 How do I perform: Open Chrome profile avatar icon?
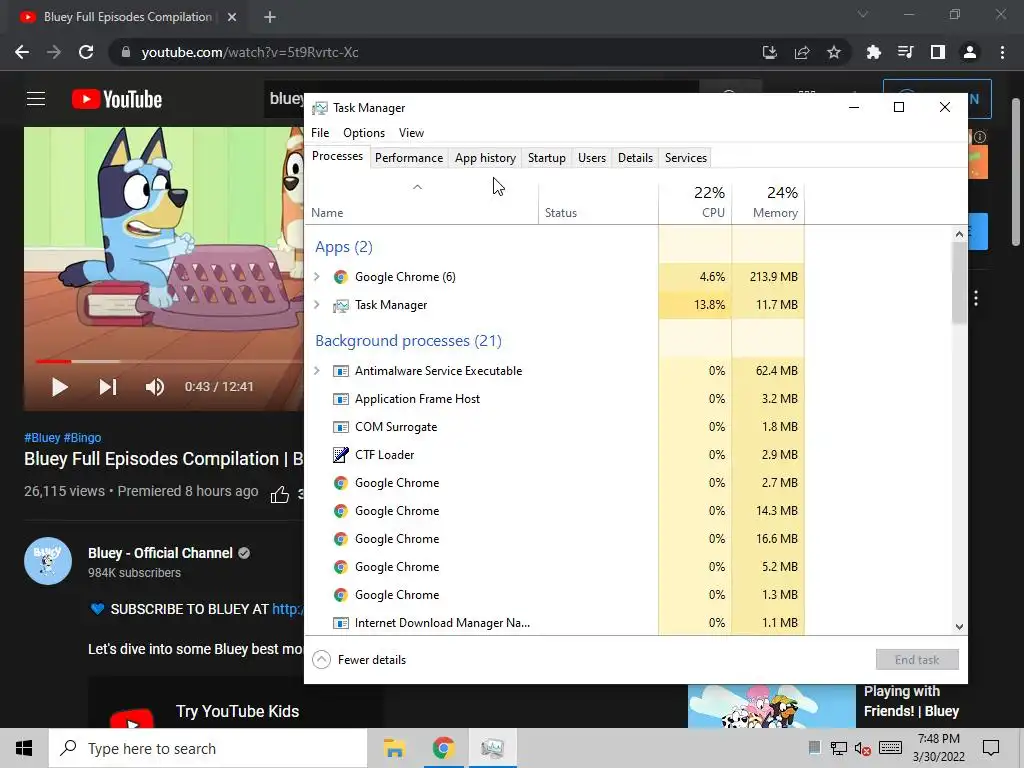[970, 52]
